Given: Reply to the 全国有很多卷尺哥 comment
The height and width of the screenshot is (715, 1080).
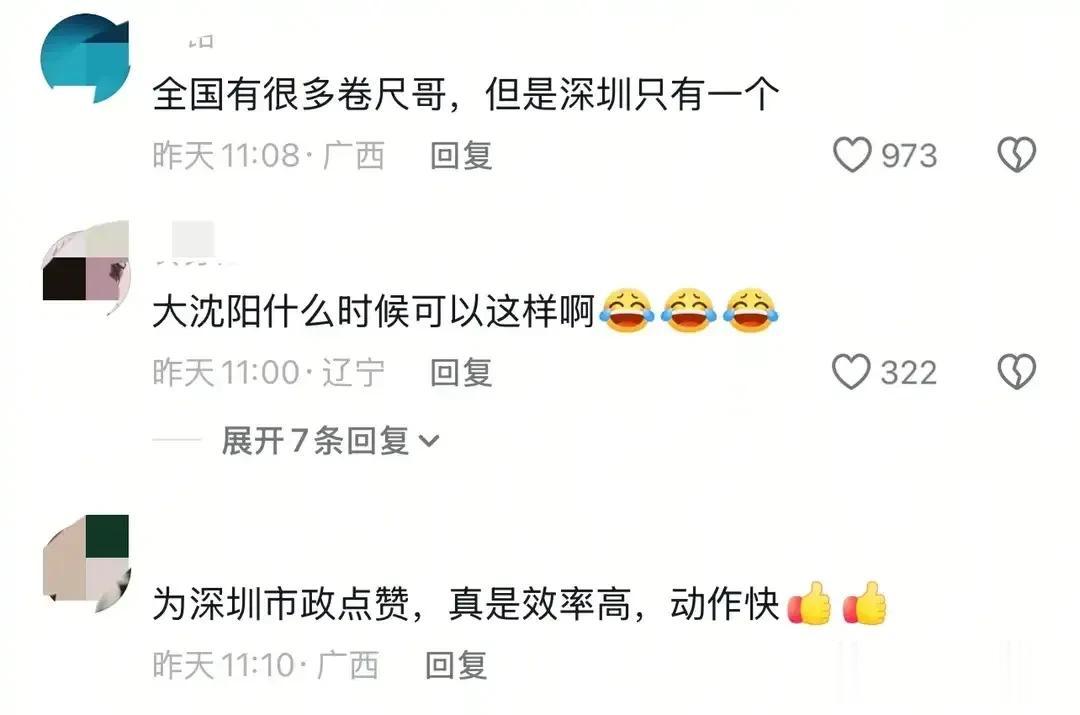Looking at the screenshot, I should pos(461,156).
